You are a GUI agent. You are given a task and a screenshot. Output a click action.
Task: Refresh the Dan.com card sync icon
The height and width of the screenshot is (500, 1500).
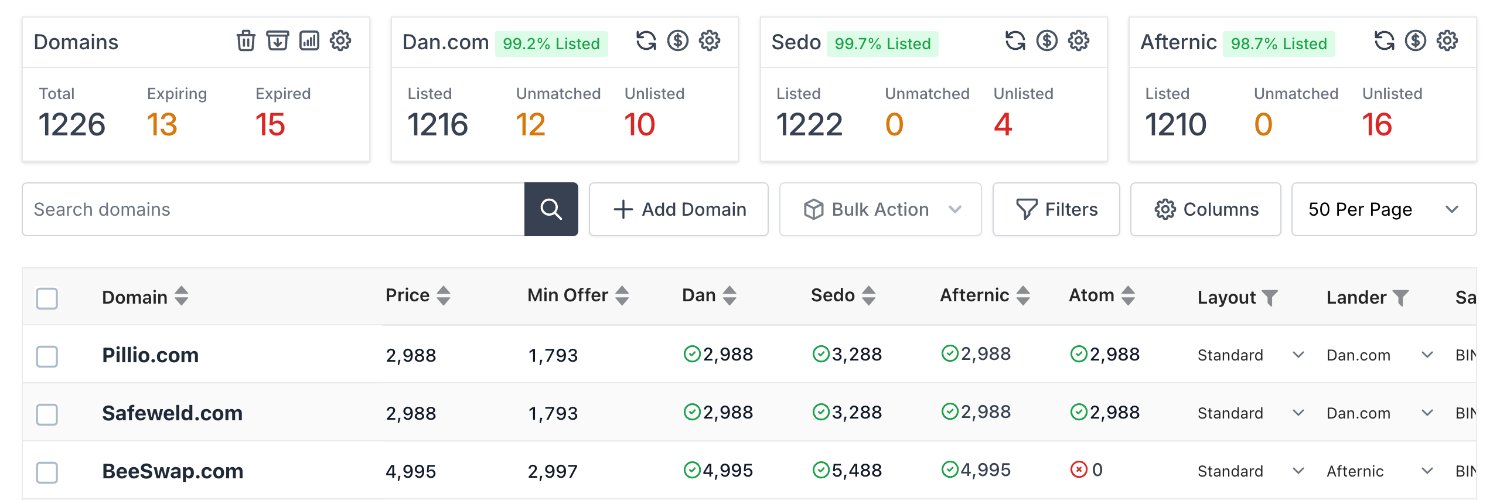(x=647, y=41)
